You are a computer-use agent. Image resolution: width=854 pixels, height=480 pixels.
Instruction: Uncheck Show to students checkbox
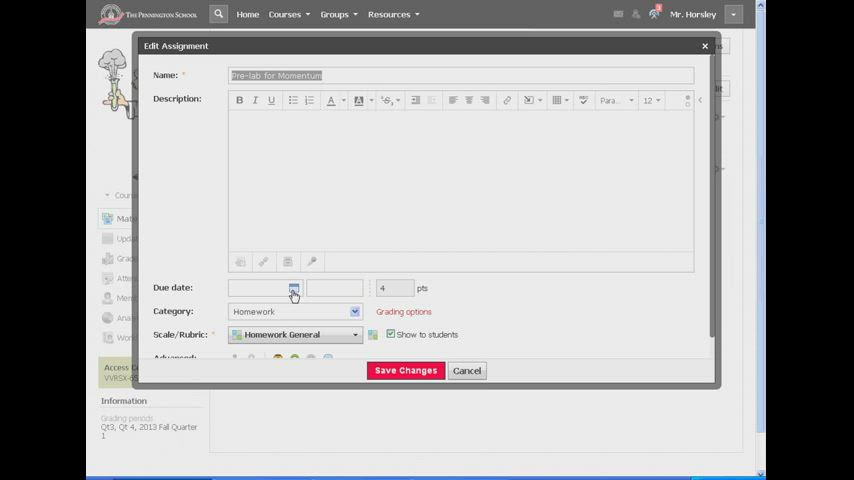pos(391,334)
